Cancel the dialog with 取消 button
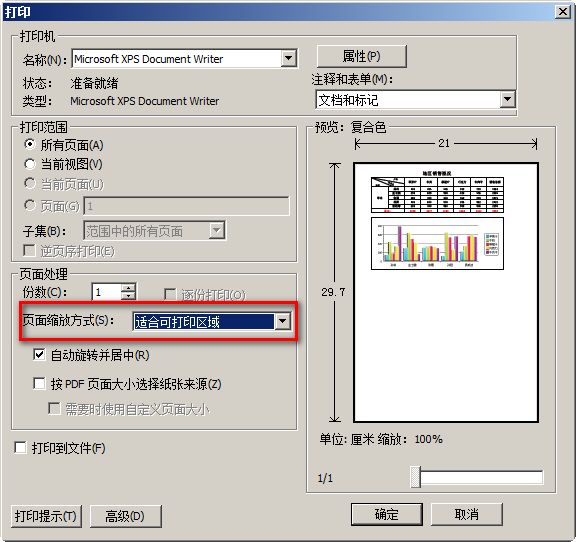 [x=467, y=514]
